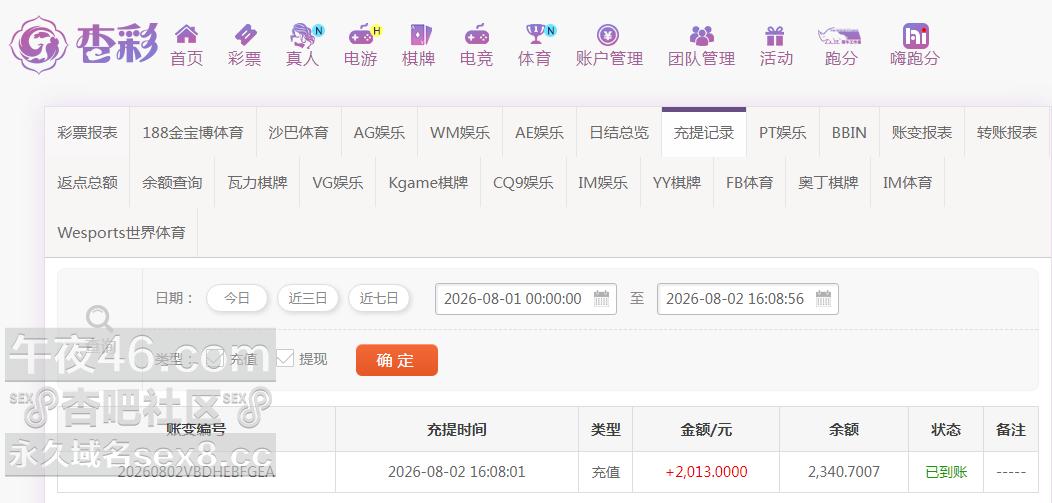The width and height of the screenshot is (1052, 503).
Task: Switch to the AE娱乐 tab
Action: tap(539, 133)
